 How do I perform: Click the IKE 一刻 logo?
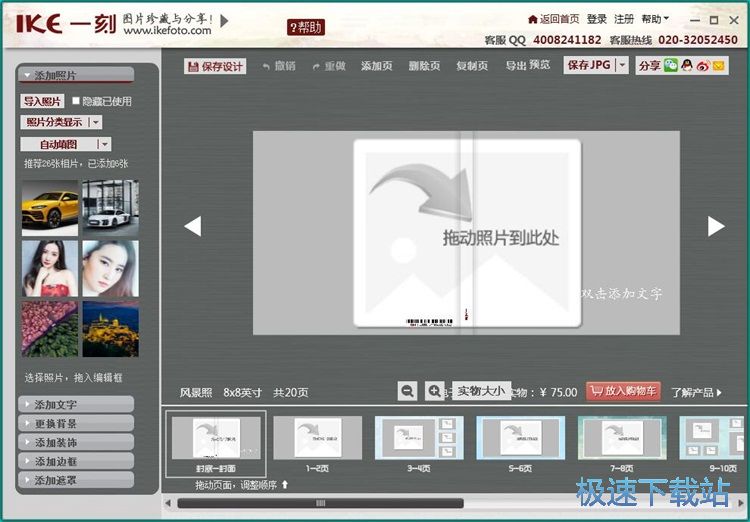(x=66, y=24)
